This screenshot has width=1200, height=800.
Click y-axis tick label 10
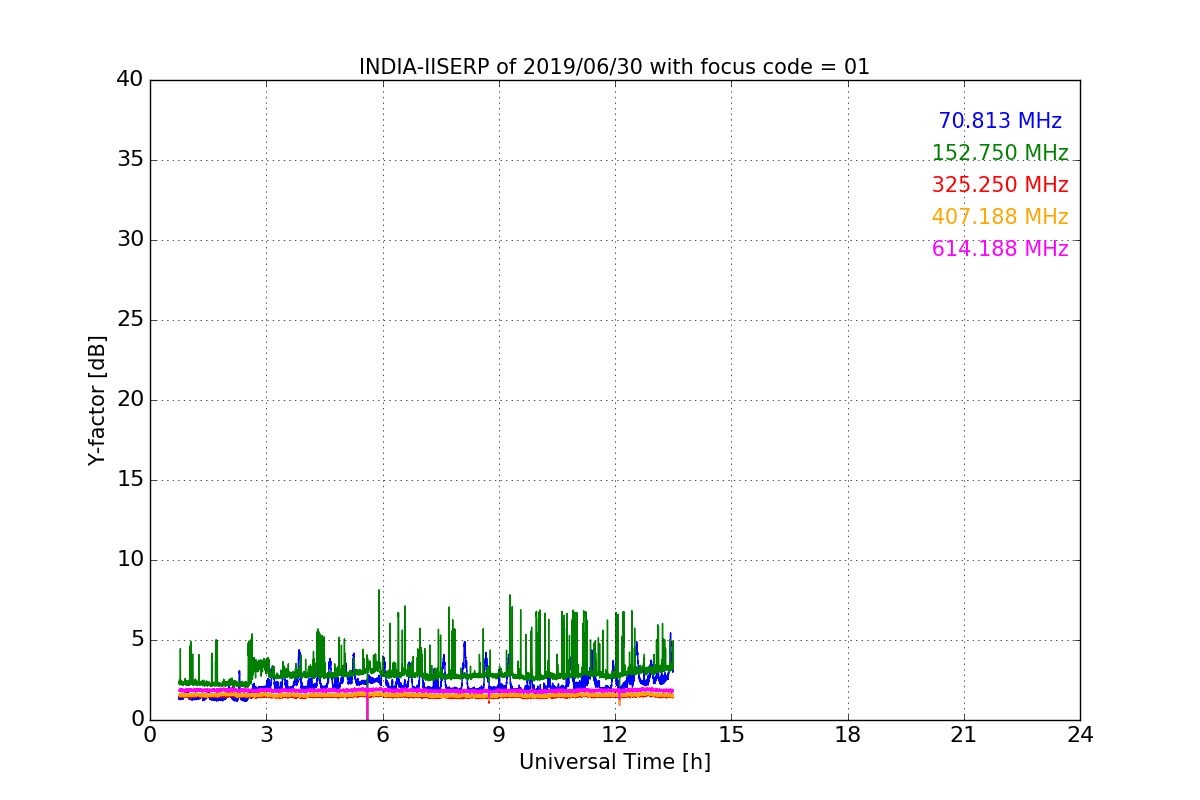(129, 560)
